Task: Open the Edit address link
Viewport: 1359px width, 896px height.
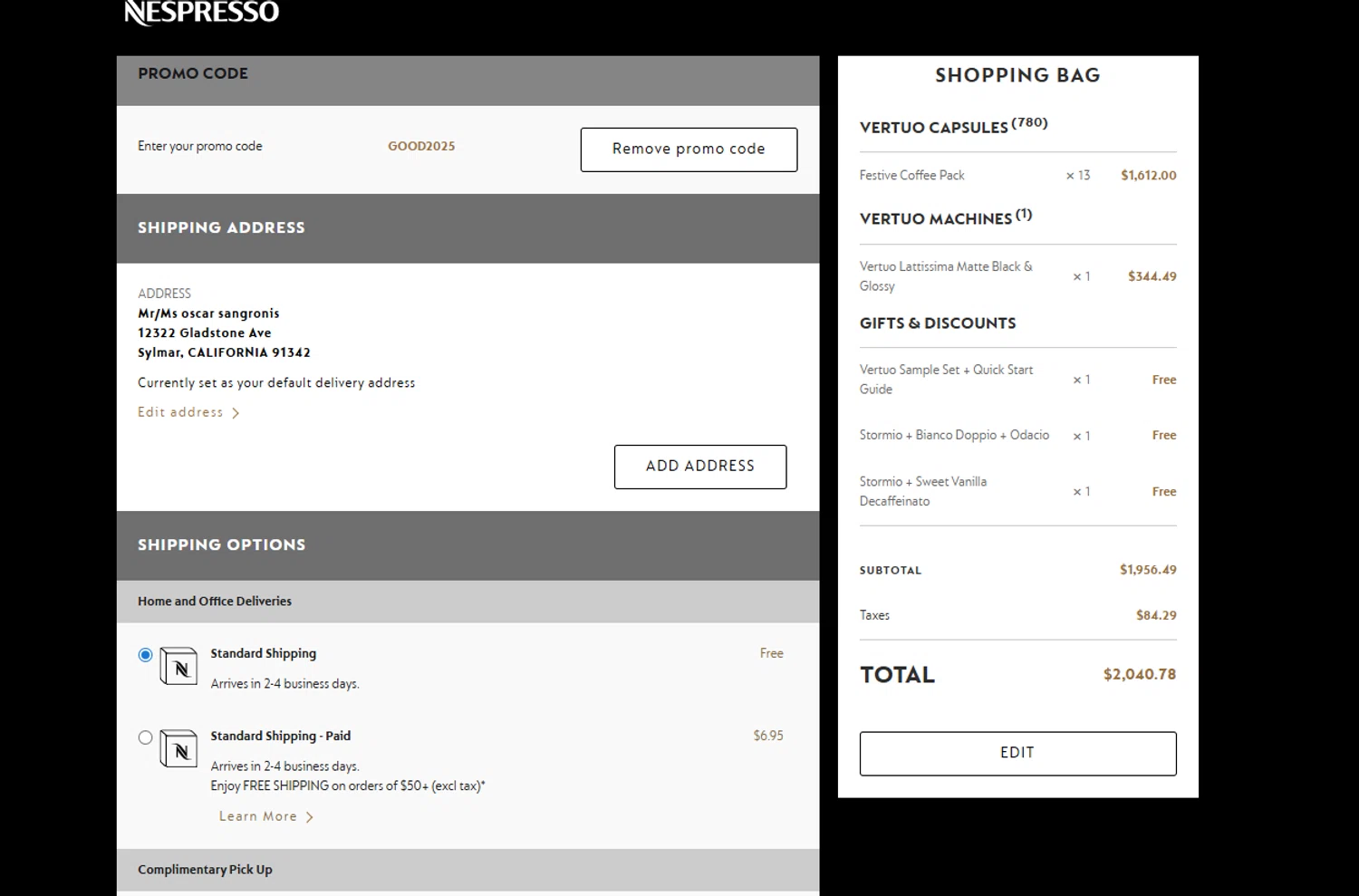Action: pyautogui.click(x=188, y=412)
